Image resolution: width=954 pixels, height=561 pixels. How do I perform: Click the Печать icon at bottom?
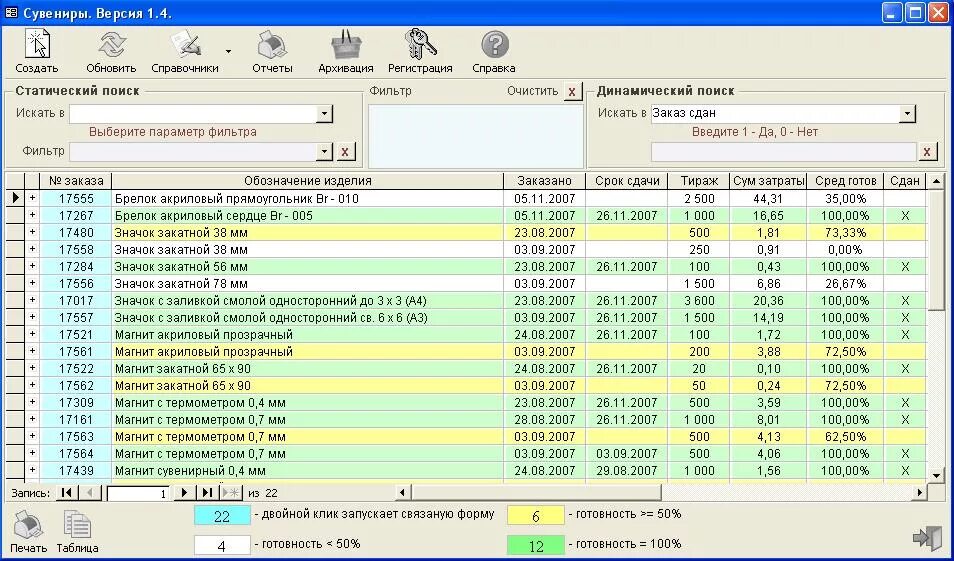pos(28,525)
